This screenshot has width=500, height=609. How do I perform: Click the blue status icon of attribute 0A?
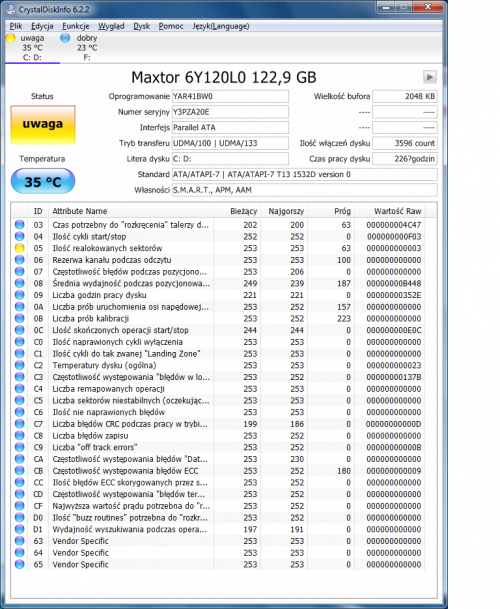pyautogui.click(x=19, y=306)
